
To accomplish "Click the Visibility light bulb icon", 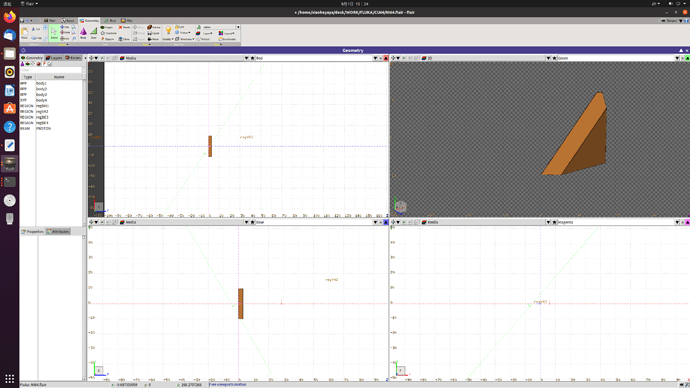I will 169,30.
